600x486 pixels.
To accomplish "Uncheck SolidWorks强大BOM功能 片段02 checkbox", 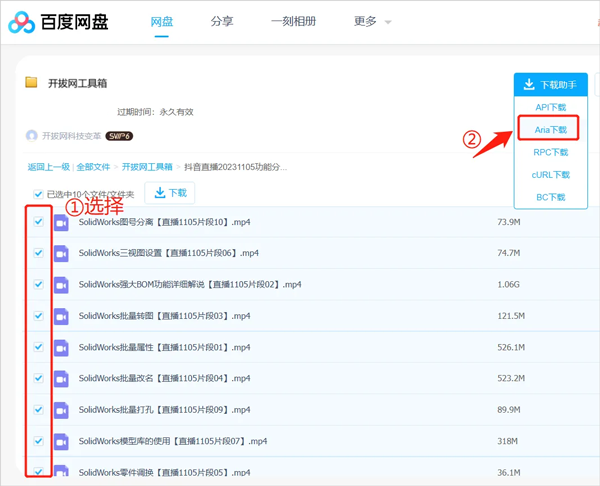I will click(39, 284).
